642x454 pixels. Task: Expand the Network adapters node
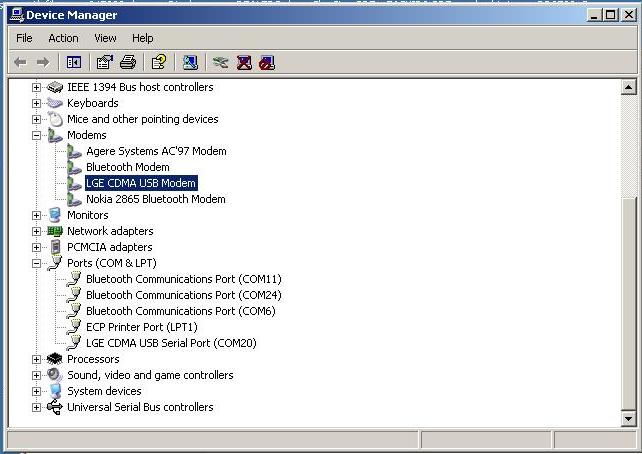pyautogui.click(x=37, y=231)
